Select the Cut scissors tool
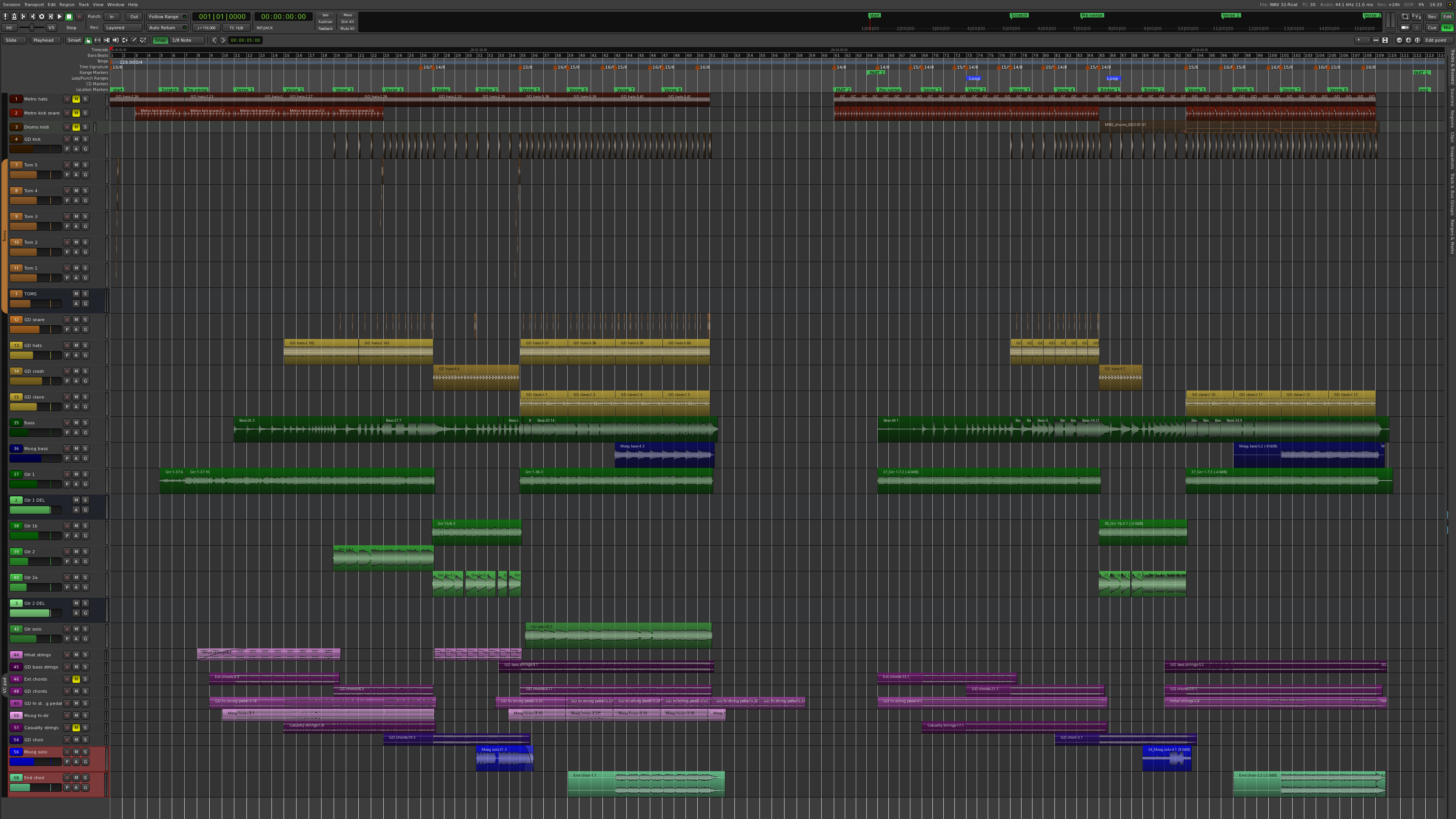Screen dimensions: 1456x819 (x=106, y=40)
